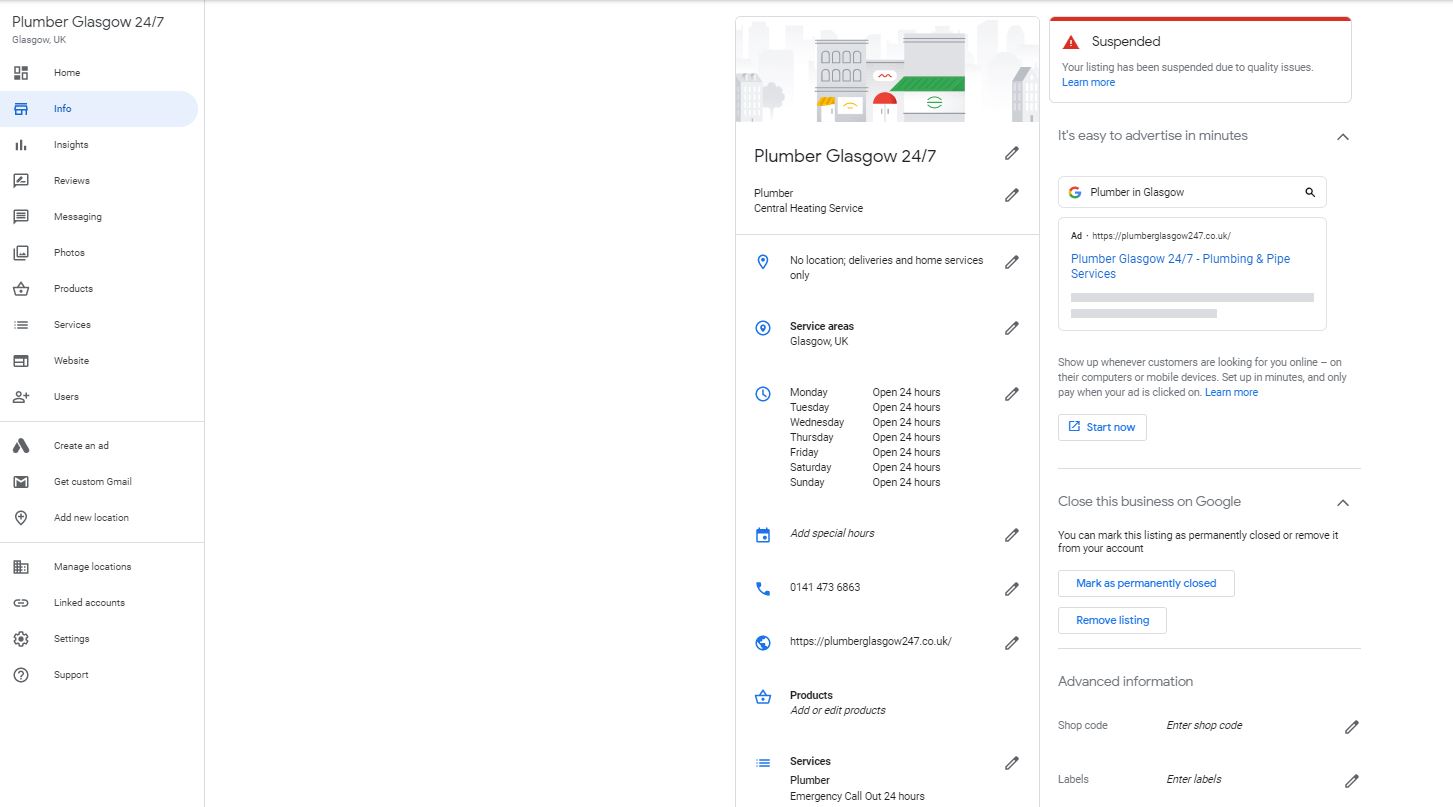Collapse the Close this business section
The image size is (1453, 807).
1343,503
